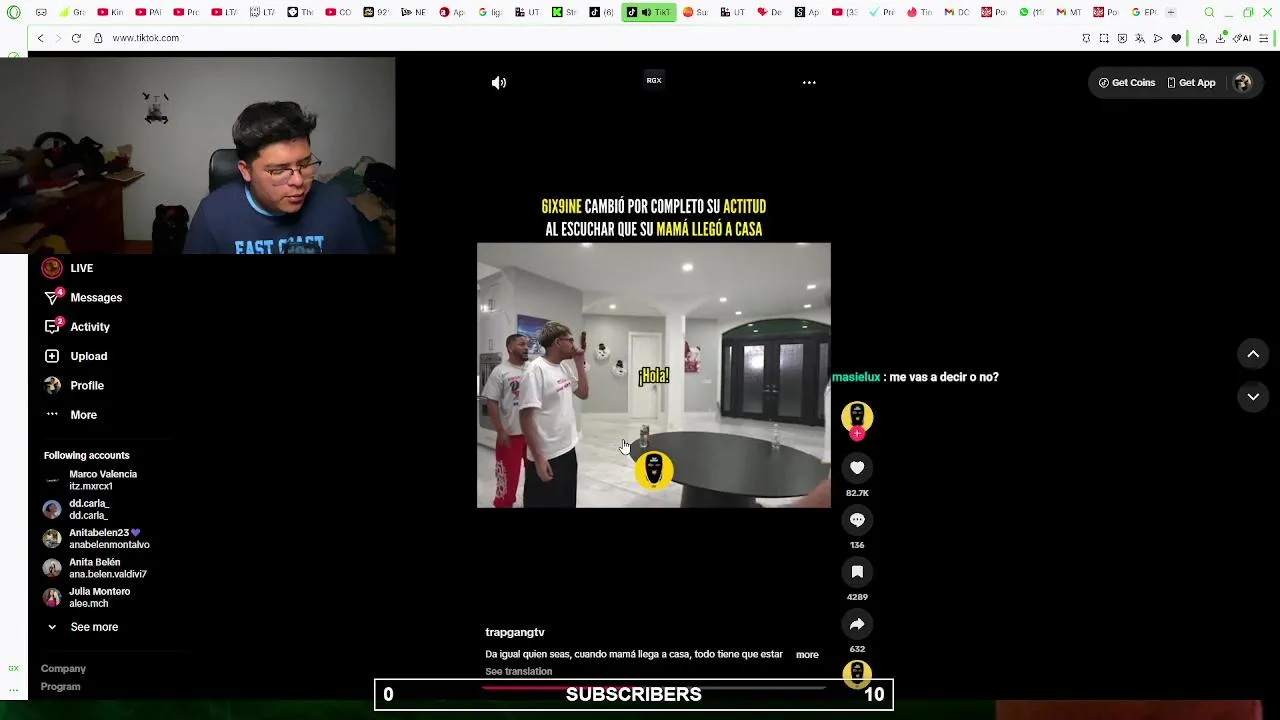Viewport: 1280px width, 720px height.
Task: Click Get App button
Action: click(x=1191, y=83)
